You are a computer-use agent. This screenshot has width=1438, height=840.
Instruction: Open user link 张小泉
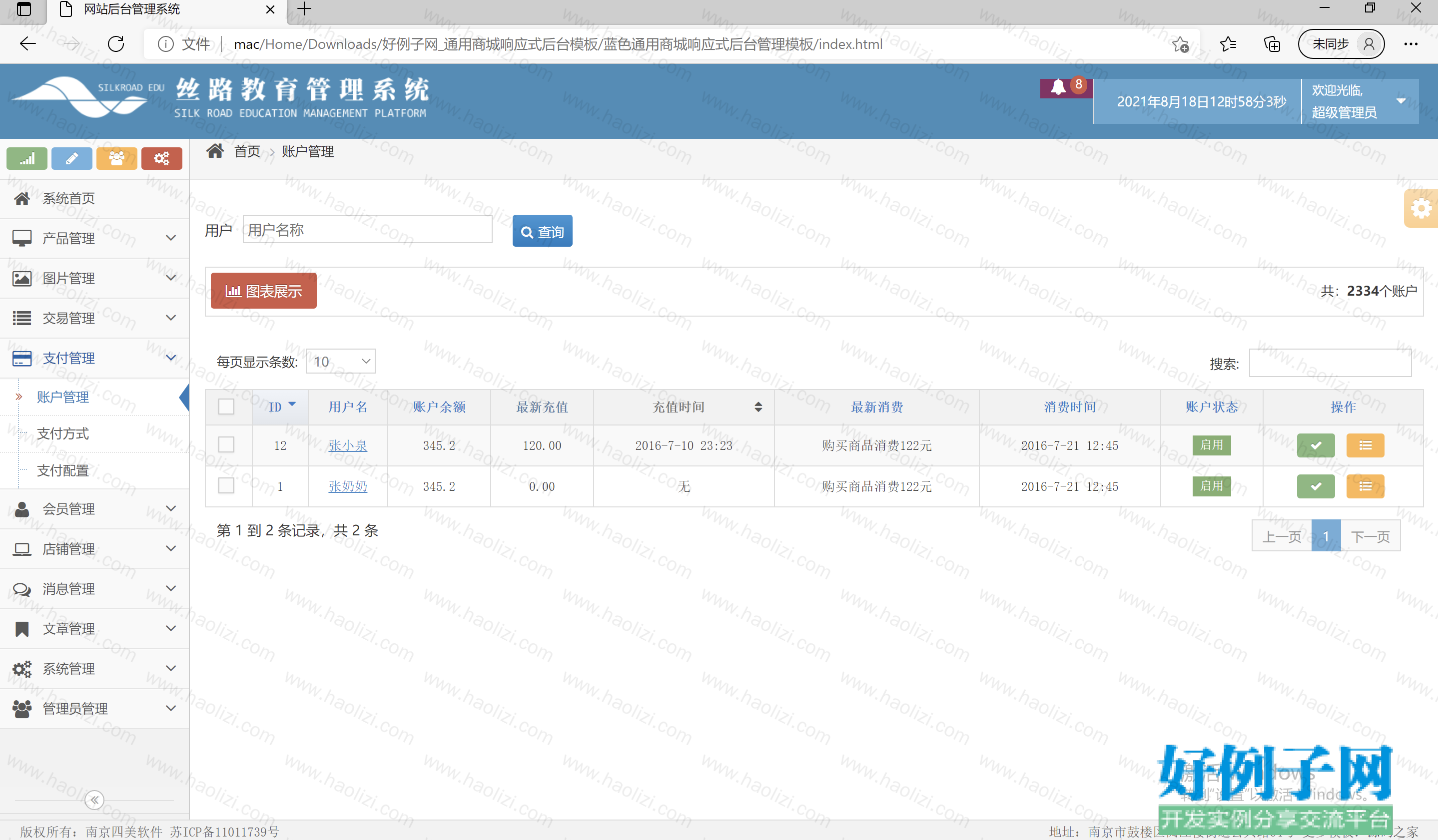pyautogui.click(x=348, y=445)
